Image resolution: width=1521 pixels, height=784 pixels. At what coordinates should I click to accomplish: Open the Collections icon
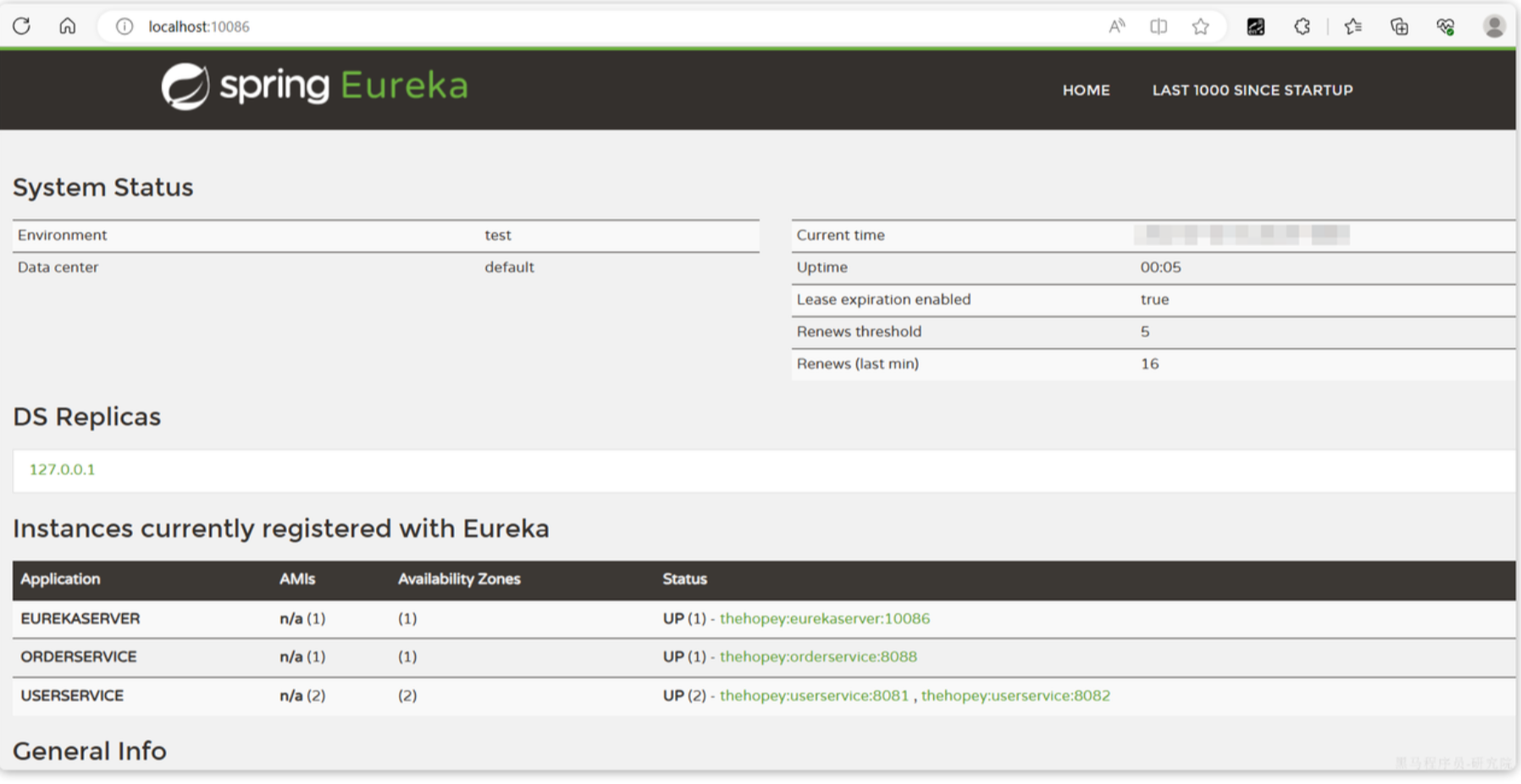[x=1399, y=26]
